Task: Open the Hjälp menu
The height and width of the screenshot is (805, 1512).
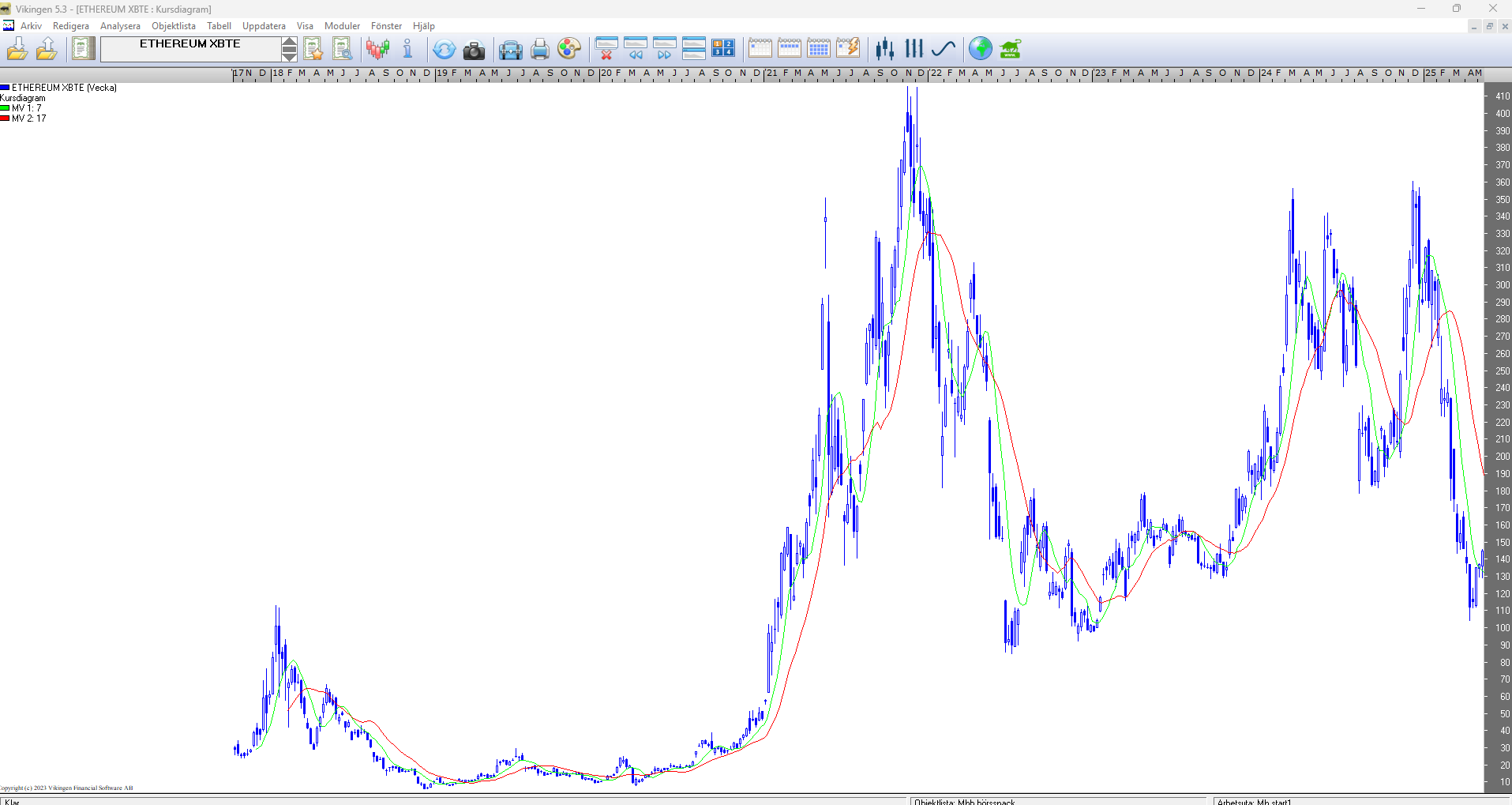Action: (424, 26)
